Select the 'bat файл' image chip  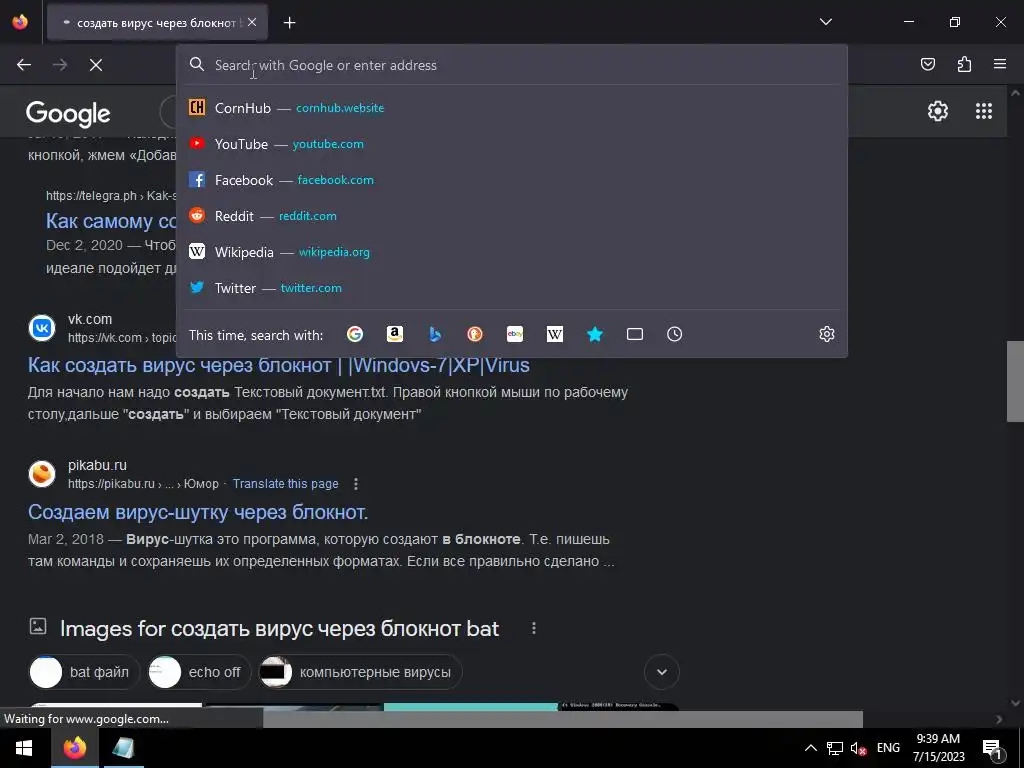[x=84, y=672]
